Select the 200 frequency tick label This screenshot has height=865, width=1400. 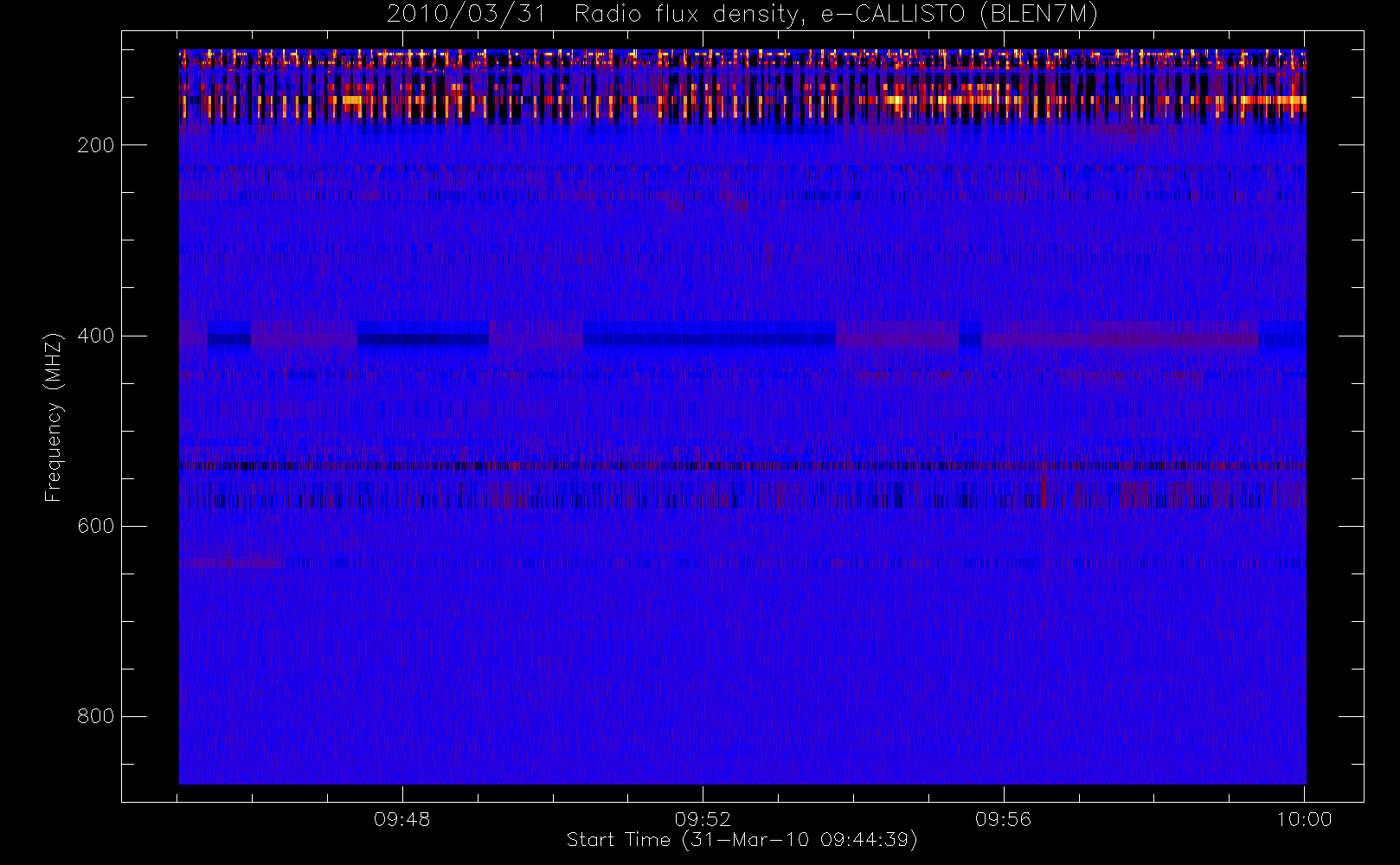pyautogui.click(x=95, y=145)
